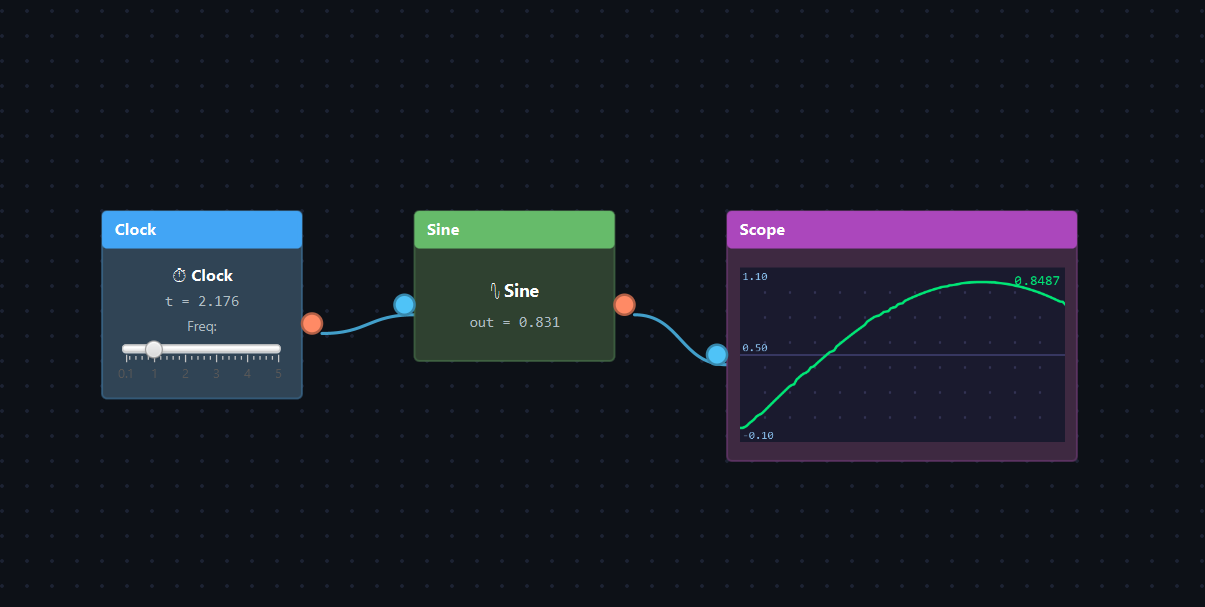Click the Freq slider handle

click(153, 349)
